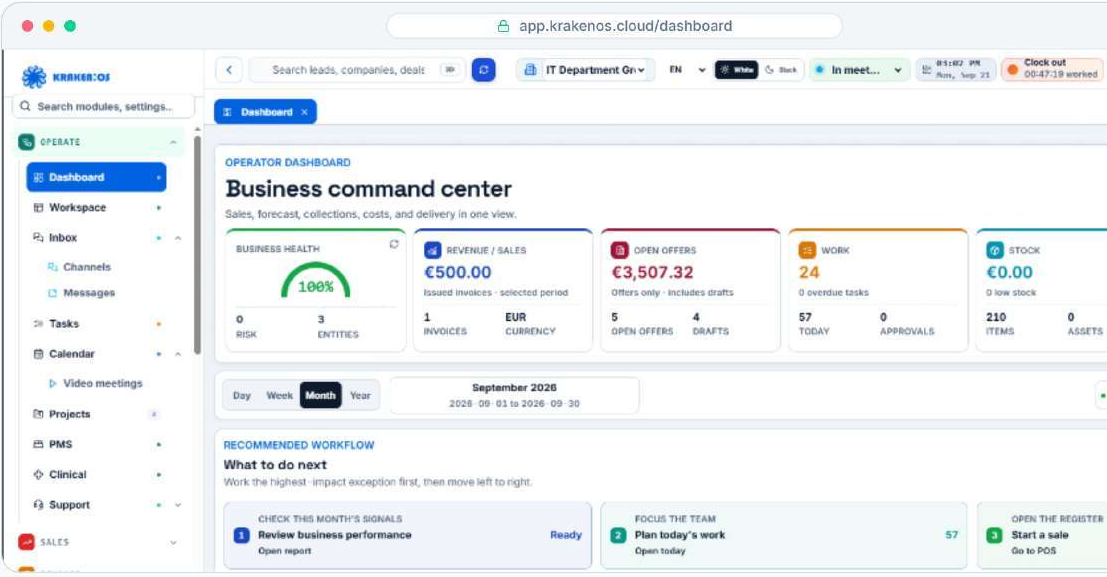Viewport: 1107px width, 577px height.
Task: Select the Month view option
Action: coord(321,395)
